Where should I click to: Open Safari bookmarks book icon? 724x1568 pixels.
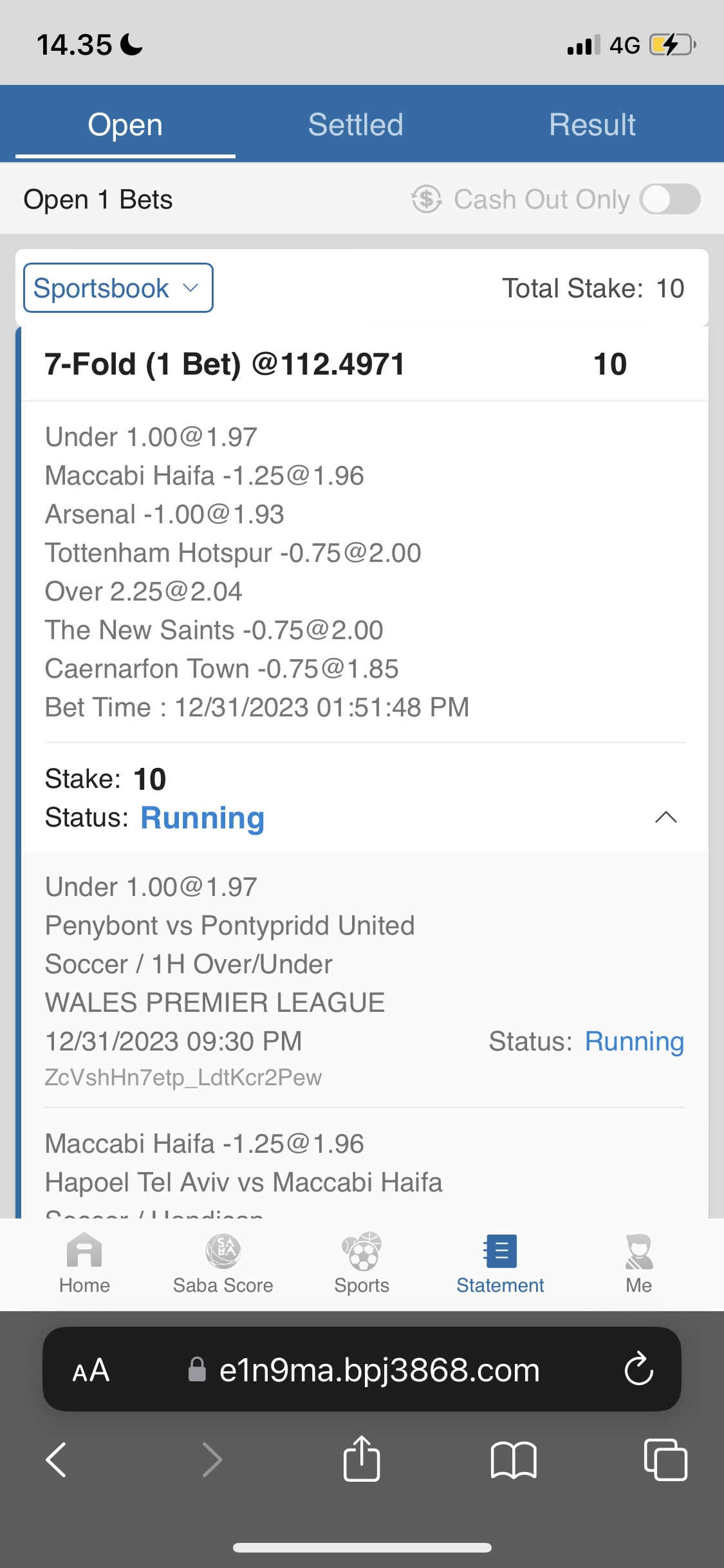point(513,1459)
